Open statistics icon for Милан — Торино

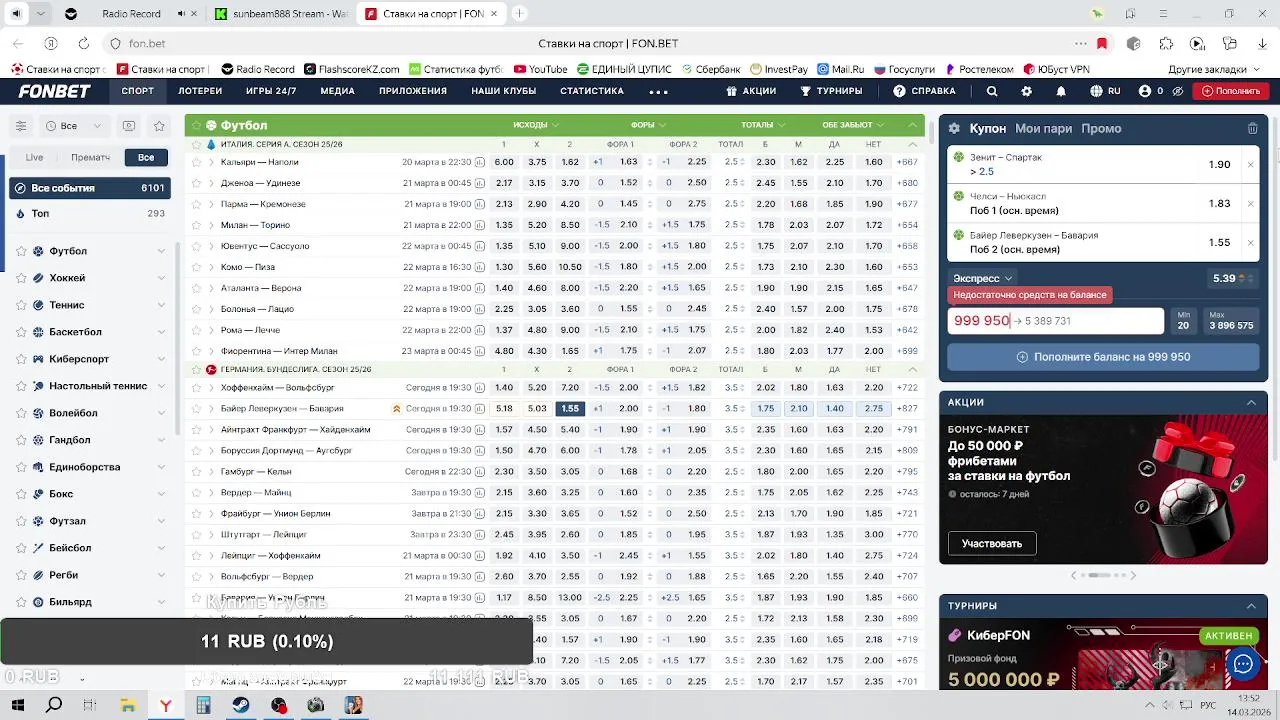(x=480, y=225)
